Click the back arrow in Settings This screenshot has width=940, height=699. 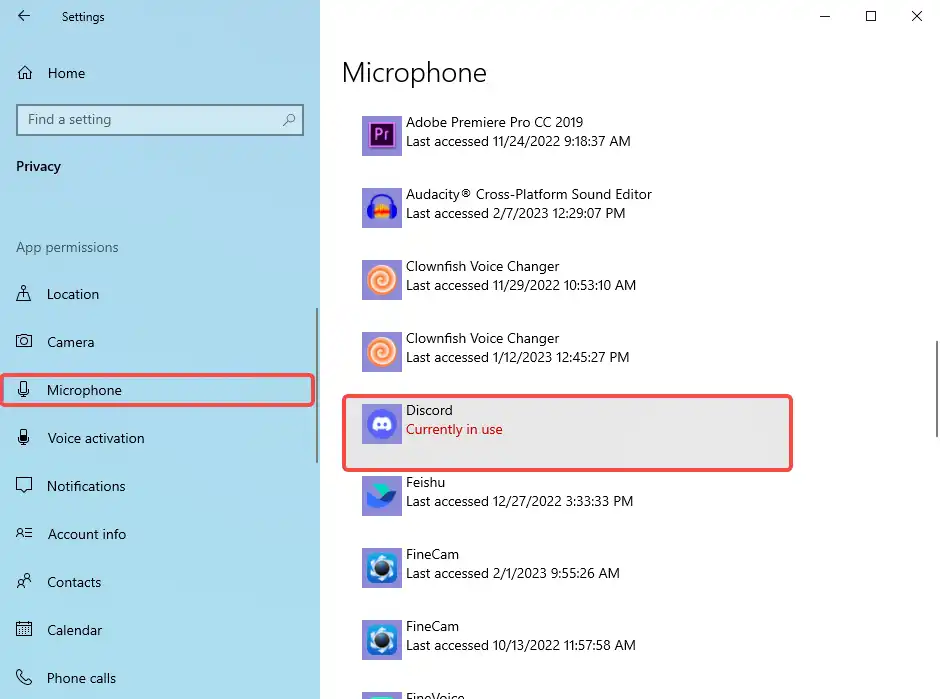(23, 16)
